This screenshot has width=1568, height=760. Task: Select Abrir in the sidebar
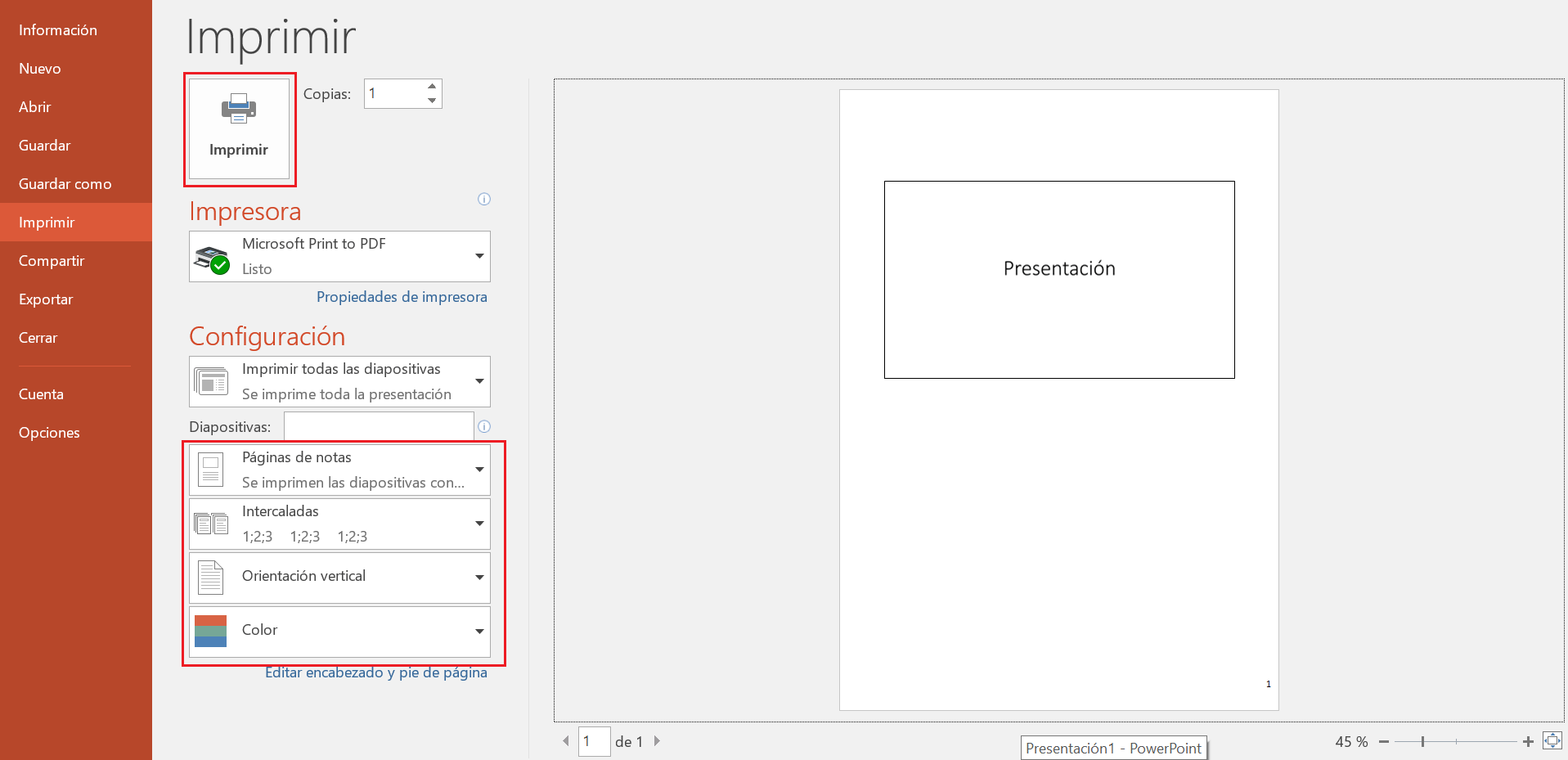tap(76, 107)
